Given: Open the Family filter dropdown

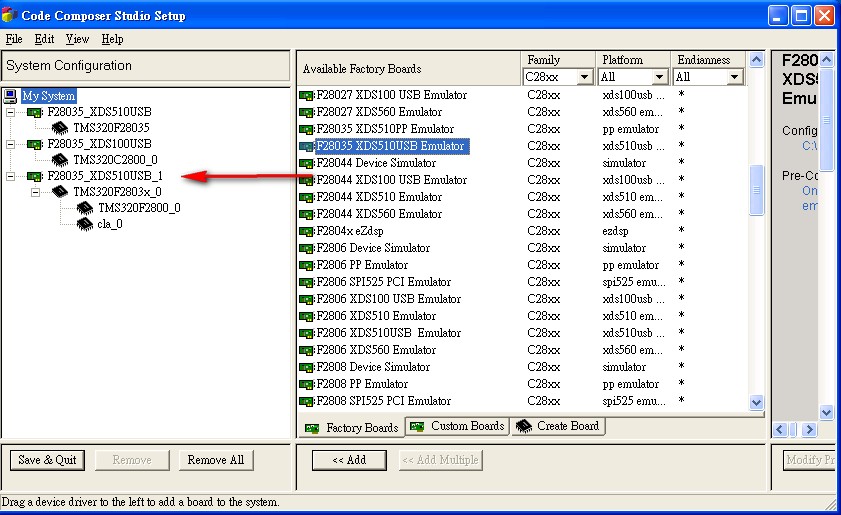Looking at the screenshot, I should [x=585, y=77].
